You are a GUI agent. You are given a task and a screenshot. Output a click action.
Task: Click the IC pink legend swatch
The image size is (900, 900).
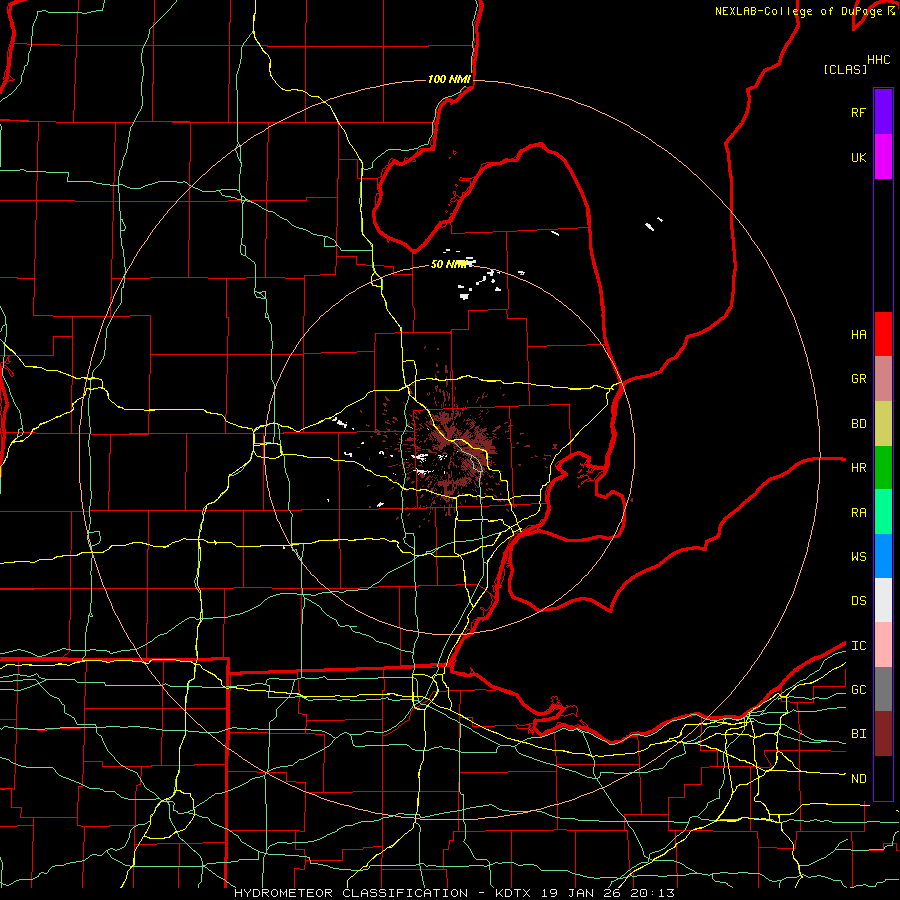(x=883, y=645)
